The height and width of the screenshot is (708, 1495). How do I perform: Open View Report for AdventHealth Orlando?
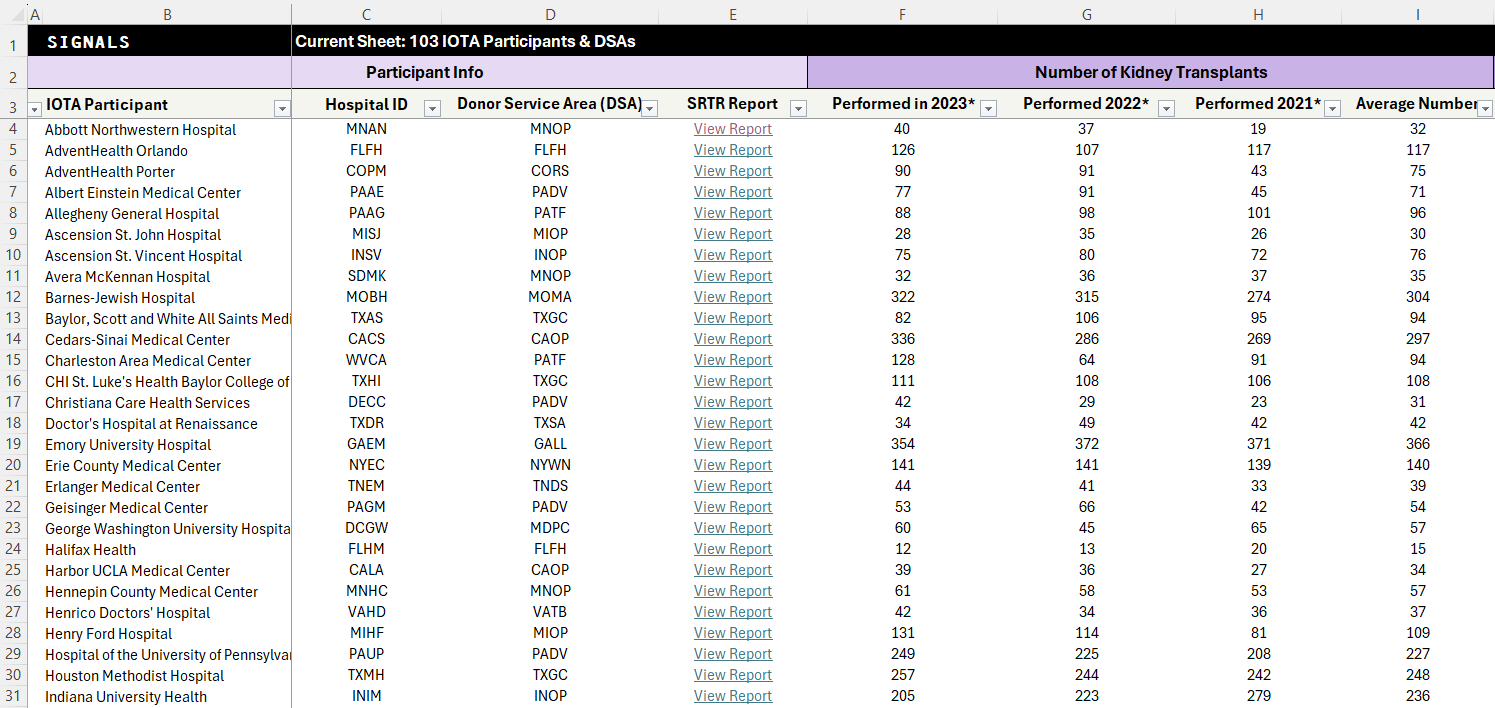coord(733,150)
